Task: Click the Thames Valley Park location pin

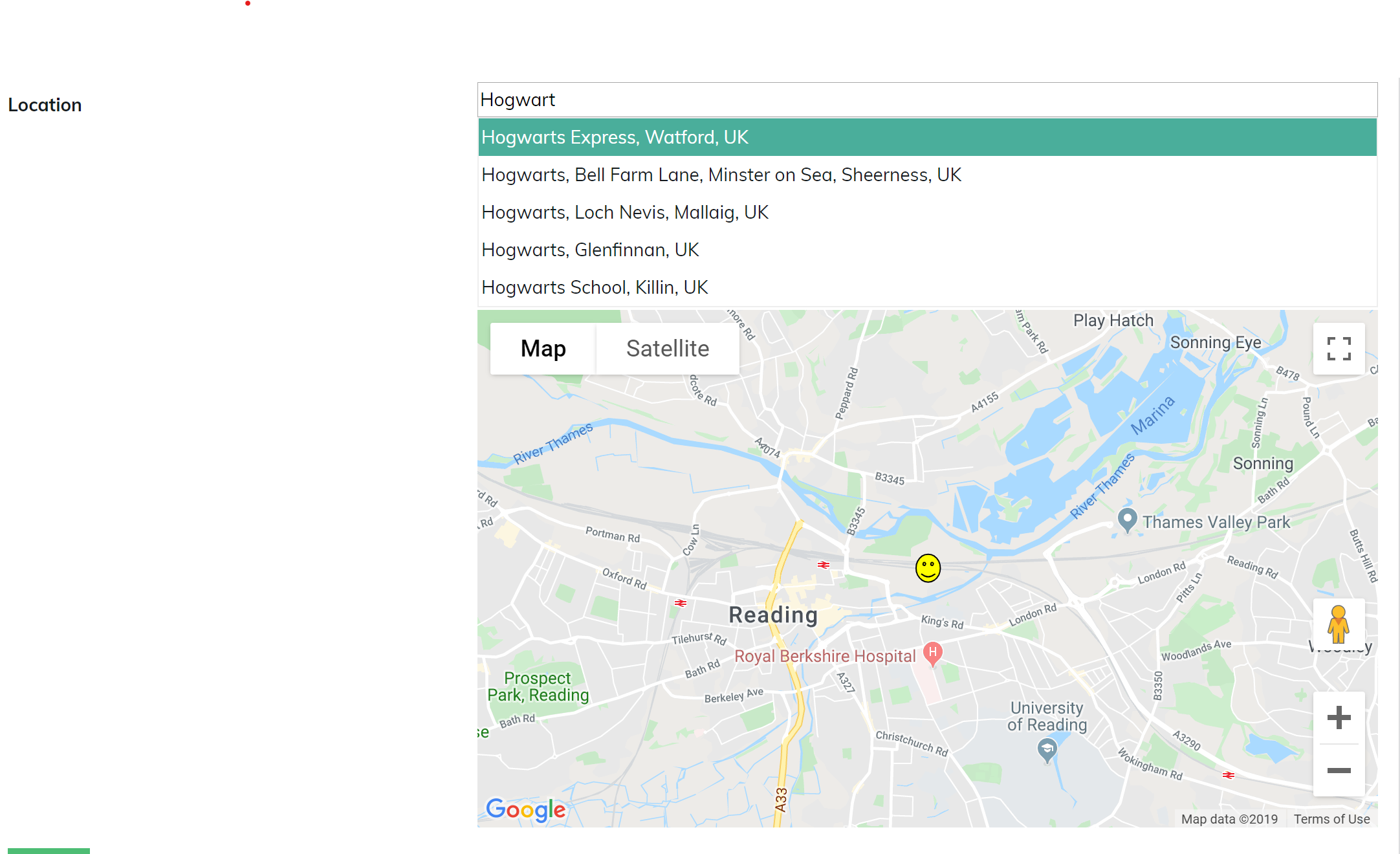Action: click(x=1127, y=520)
